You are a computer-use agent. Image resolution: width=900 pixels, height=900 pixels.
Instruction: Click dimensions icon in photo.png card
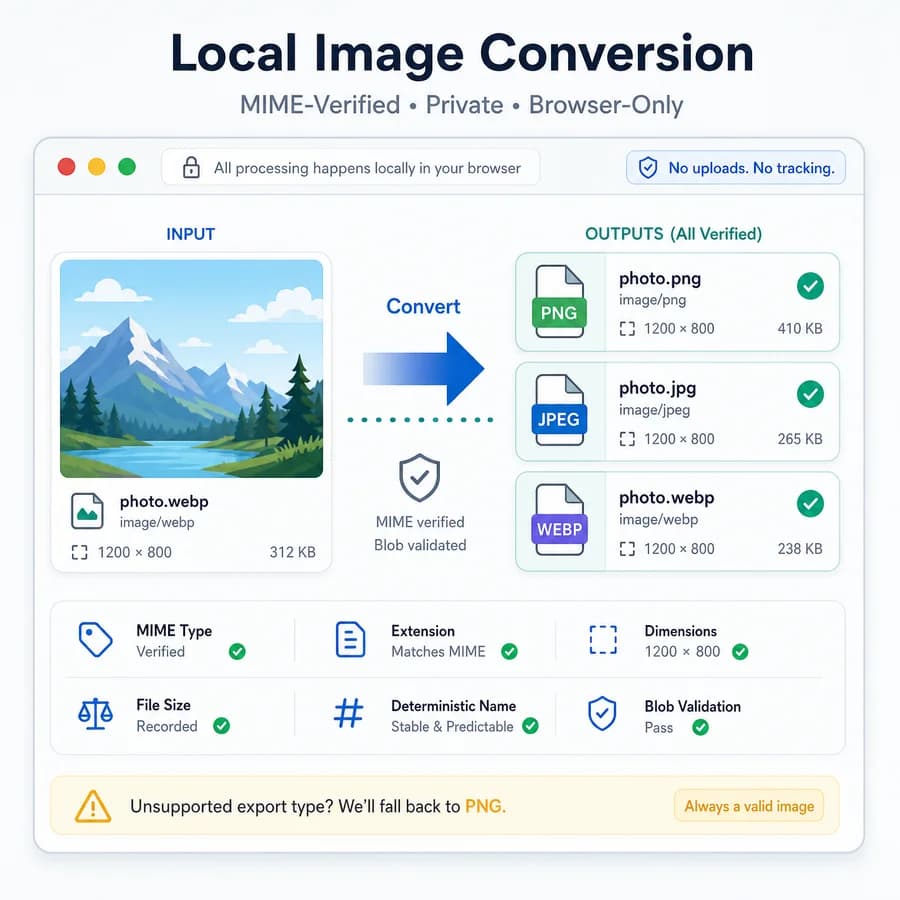pyautogui.click(x=627, y=329)
